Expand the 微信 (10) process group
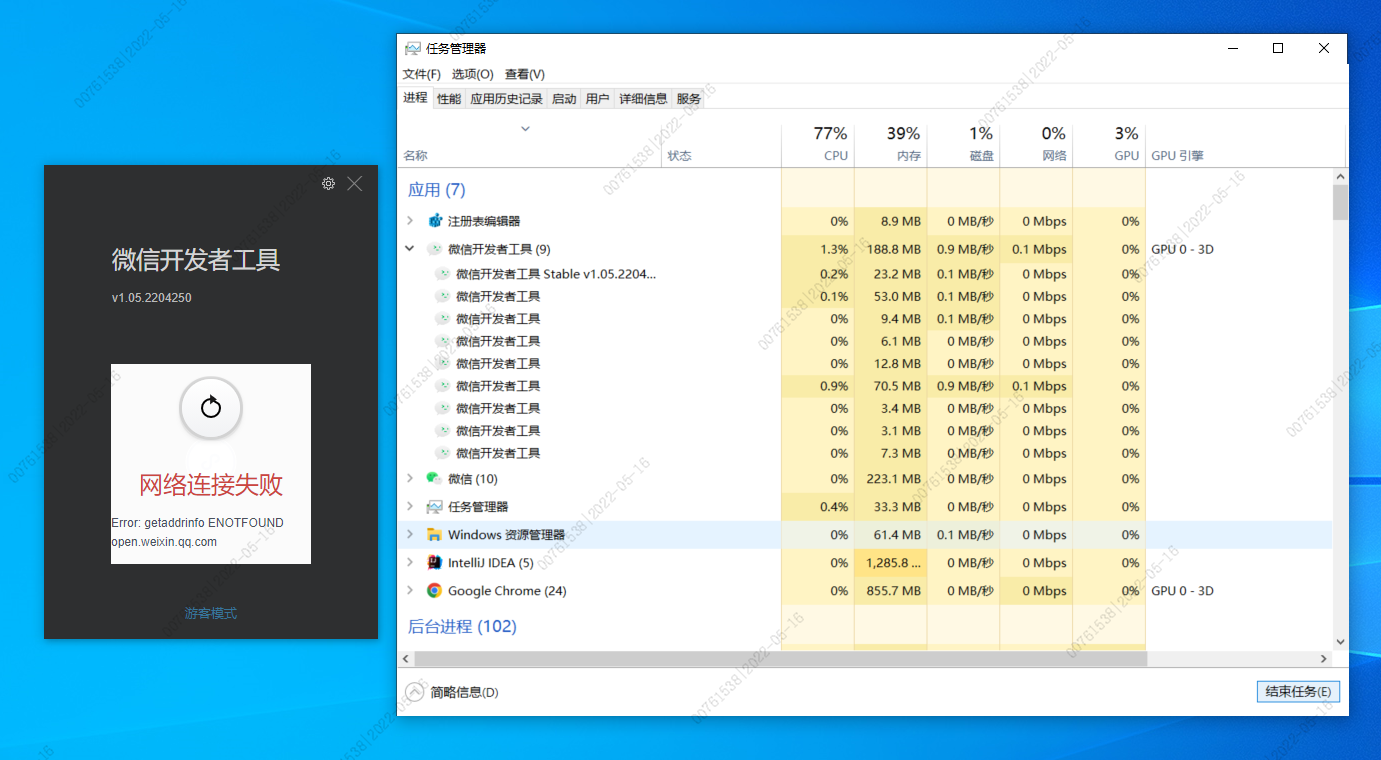Image resolution: width=1381 pixels, height=760 pixels. coord(410,479)
